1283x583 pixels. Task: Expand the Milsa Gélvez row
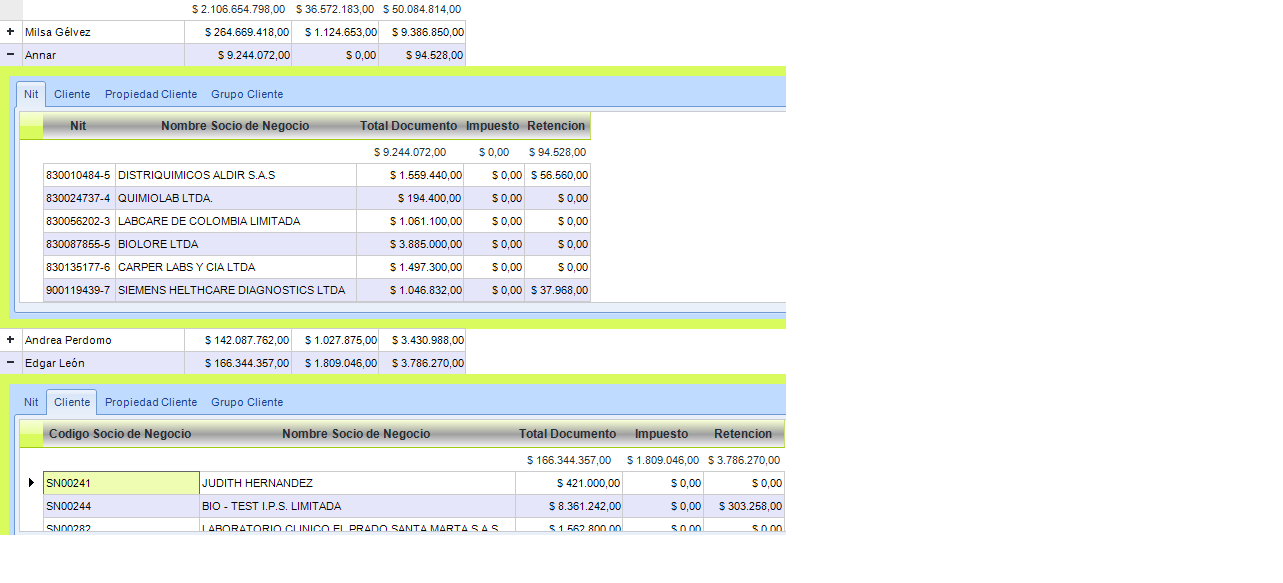[10, 32]
